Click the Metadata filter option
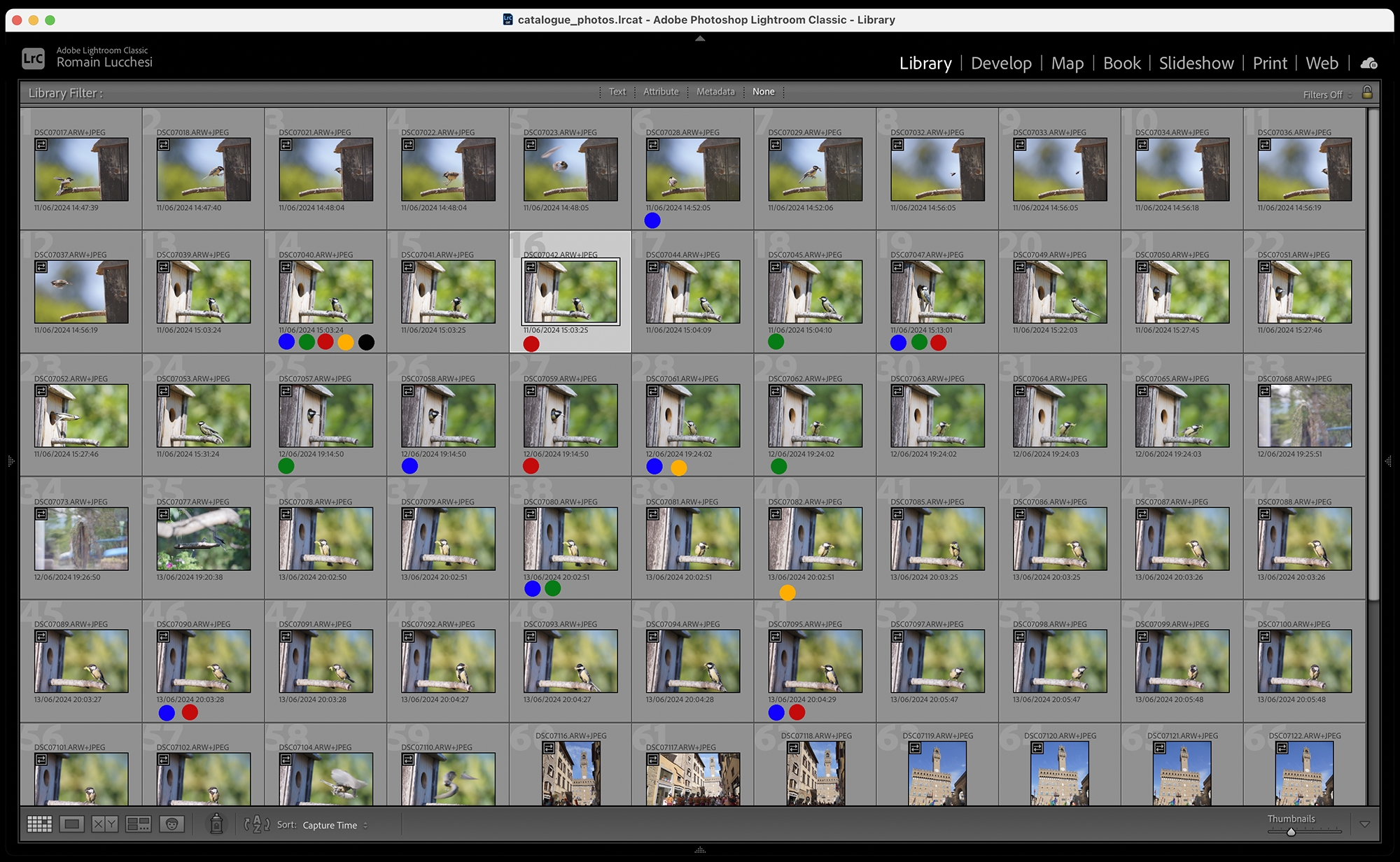Screen dimensions: 1400x862 [x=715, y=92]
